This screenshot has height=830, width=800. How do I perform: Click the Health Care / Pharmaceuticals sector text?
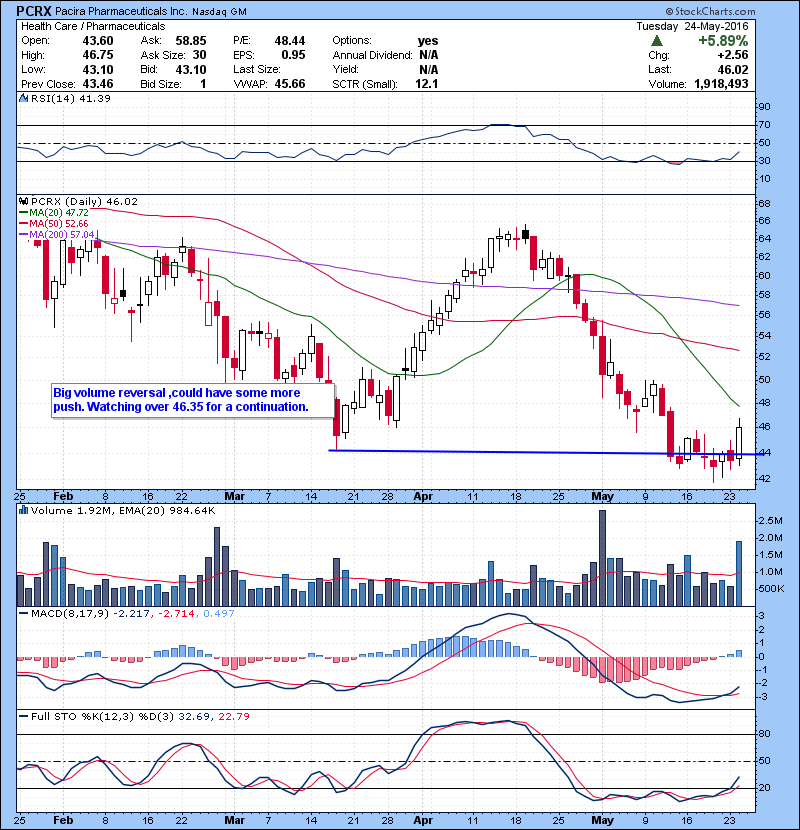tap(93, 26)
